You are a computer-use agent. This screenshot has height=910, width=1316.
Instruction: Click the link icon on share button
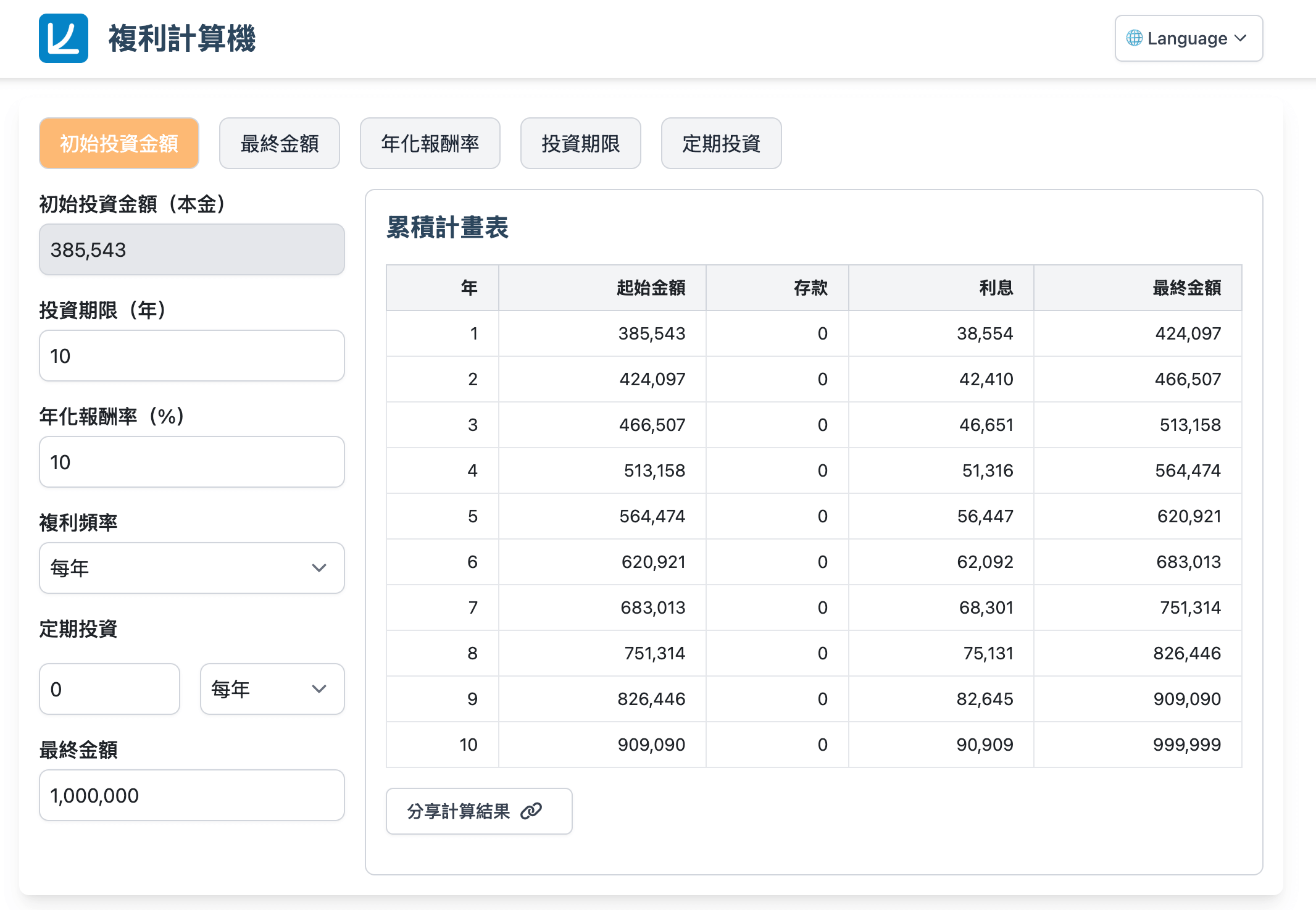[x=531, y=811]
